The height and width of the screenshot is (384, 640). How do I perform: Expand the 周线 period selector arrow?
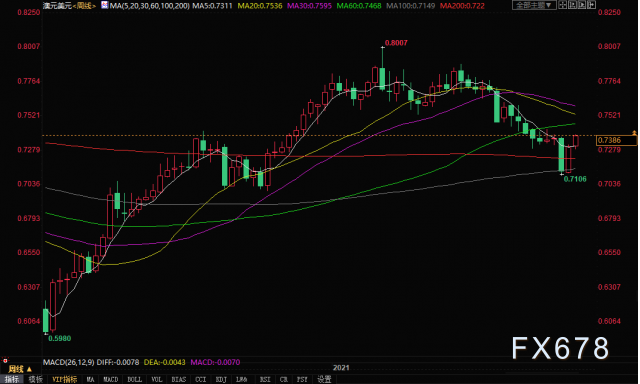tap(29, 369)
